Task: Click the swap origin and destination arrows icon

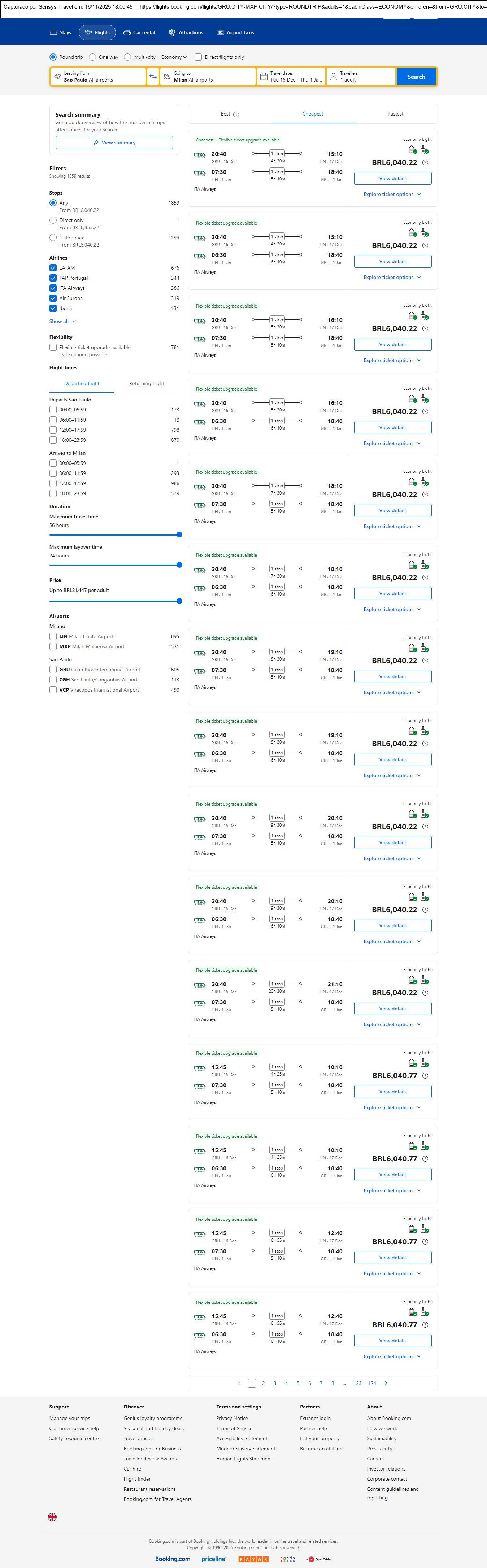Action: (153, 77)
